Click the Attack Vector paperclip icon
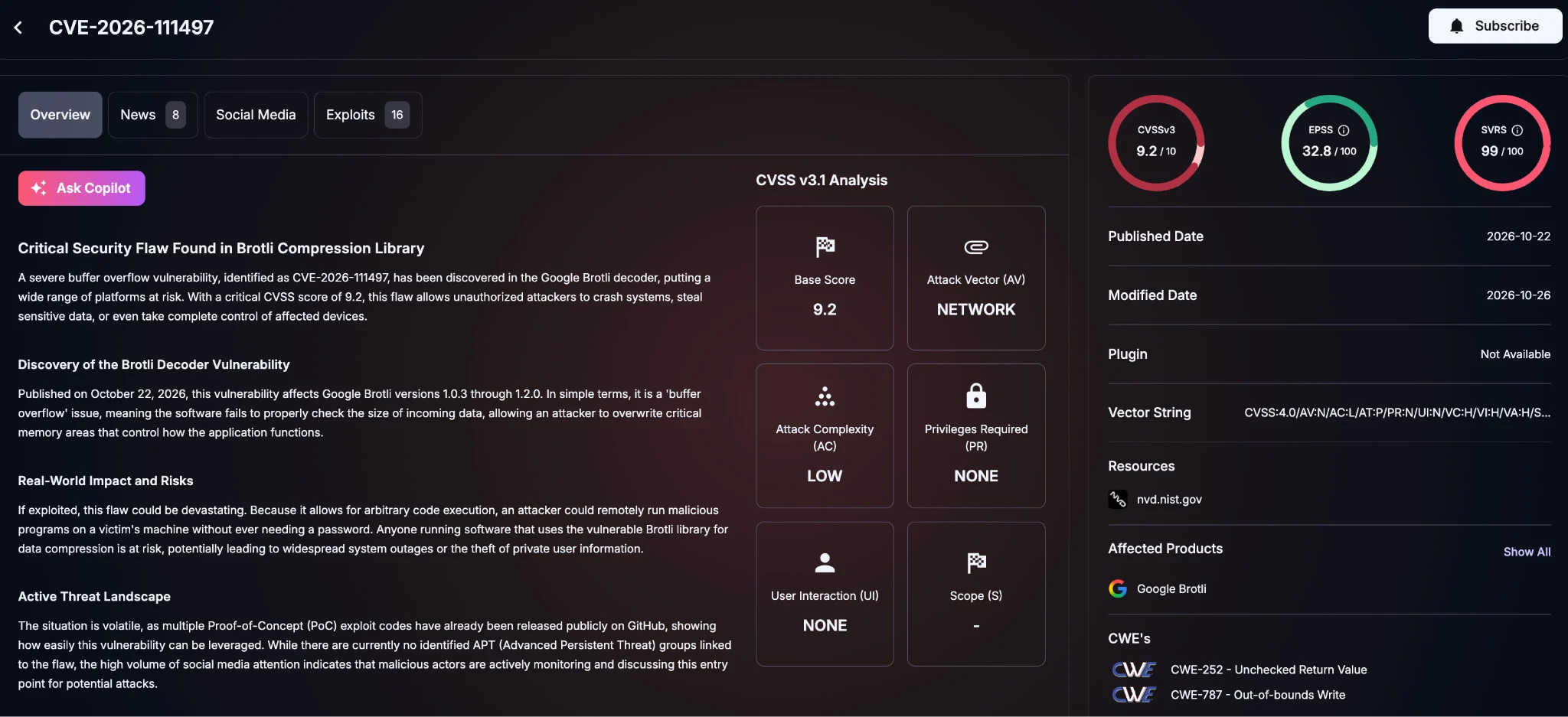1568x717 pixels. (x=975, y=246)
